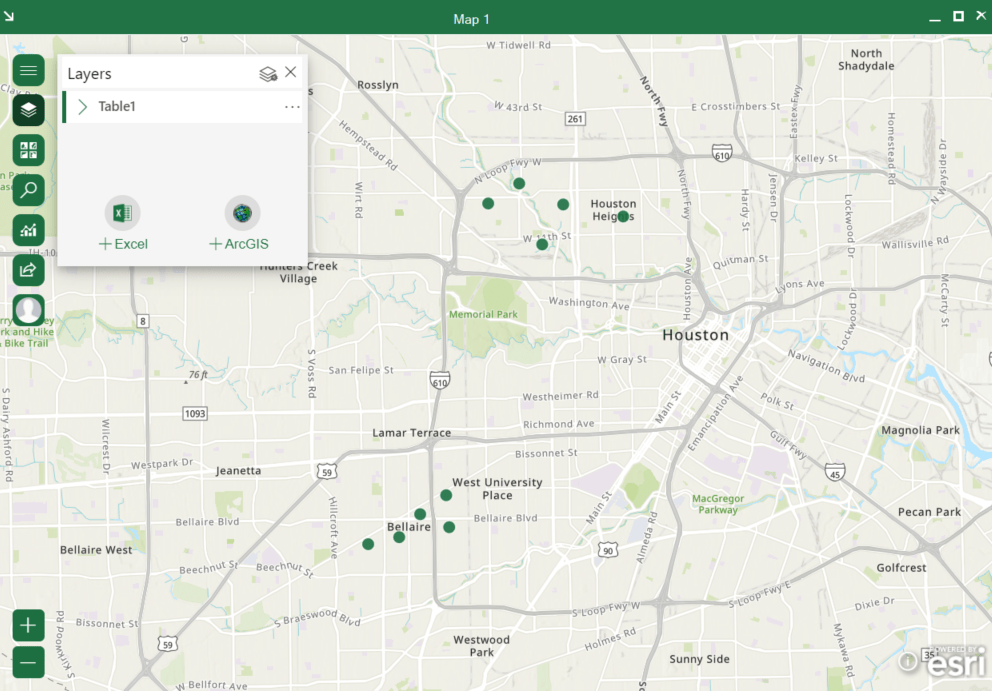The width and height of the screenshot is (992, 691).
Task: Click the esri attribution info icon
Action: [908, 661]
